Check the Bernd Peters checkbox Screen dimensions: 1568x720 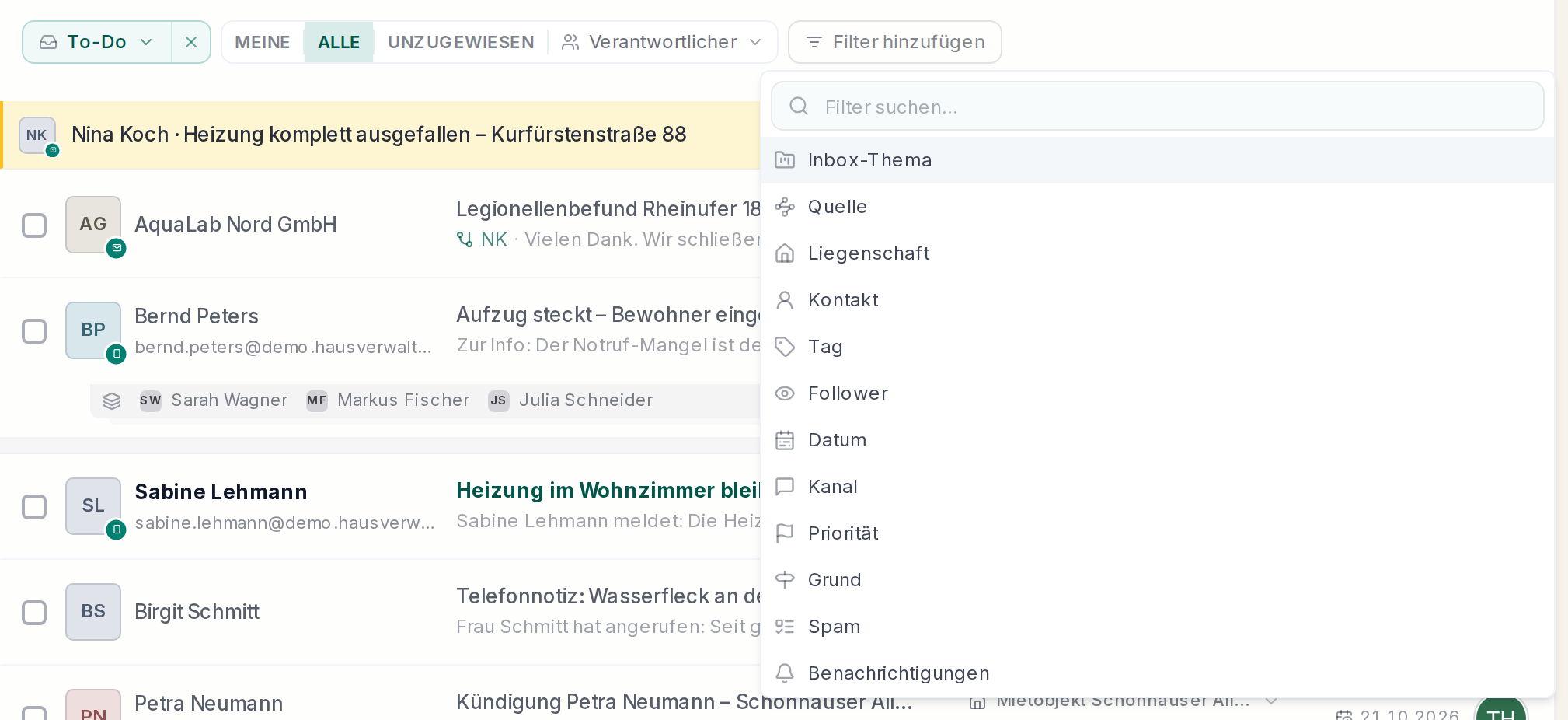pyautogui.click(x=34, y=331)
